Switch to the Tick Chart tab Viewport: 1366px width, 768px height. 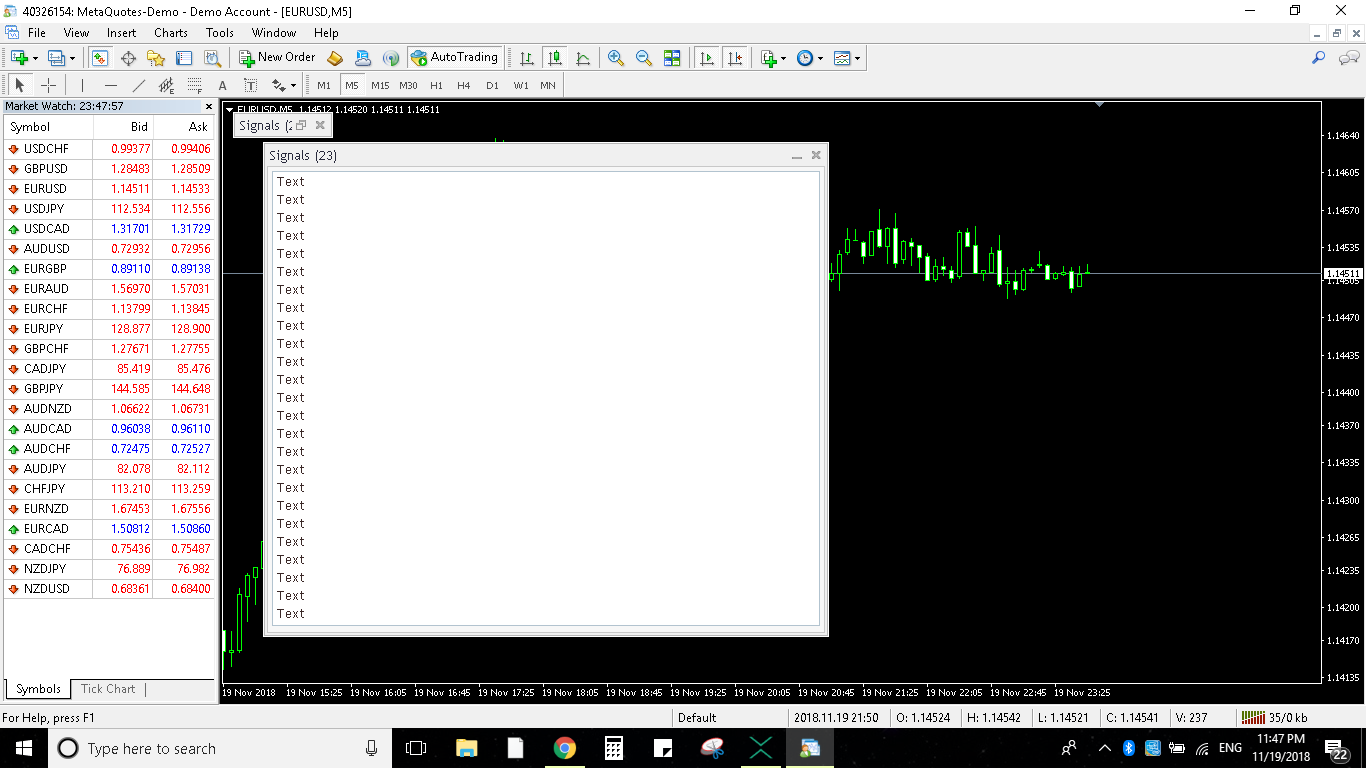[x=108, y=689]
